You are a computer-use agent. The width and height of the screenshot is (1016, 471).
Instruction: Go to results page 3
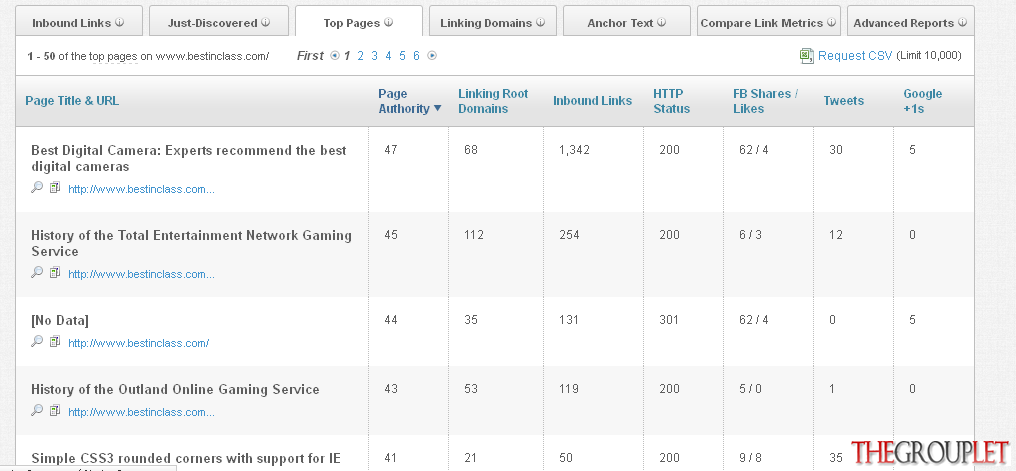[374, 56]
